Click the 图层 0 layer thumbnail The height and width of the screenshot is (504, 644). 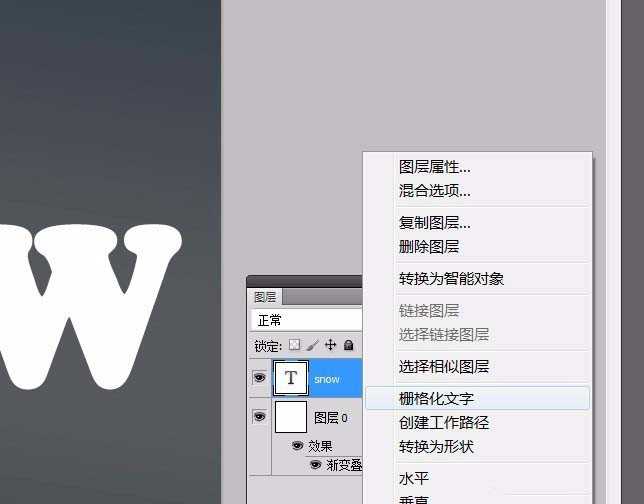(x=291, y=417)
